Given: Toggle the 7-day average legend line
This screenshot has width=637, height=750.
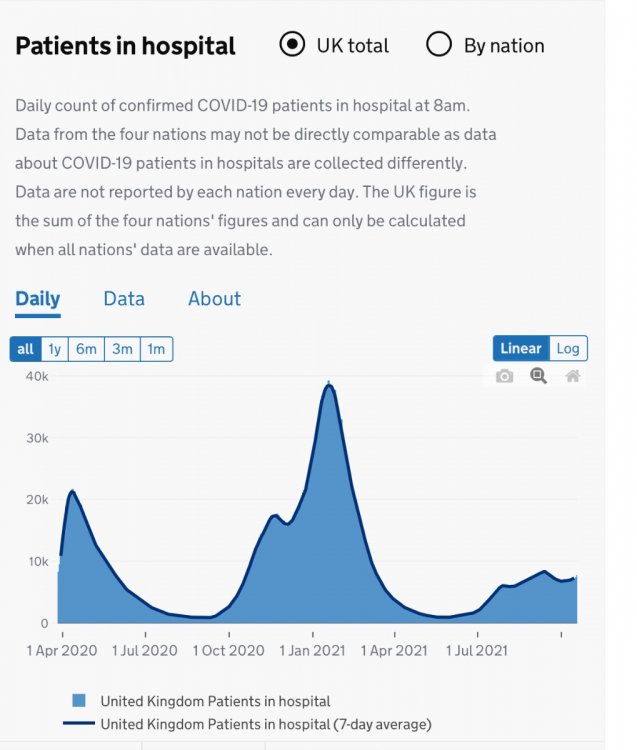Looking at the screenshot, I should (78, 723).
